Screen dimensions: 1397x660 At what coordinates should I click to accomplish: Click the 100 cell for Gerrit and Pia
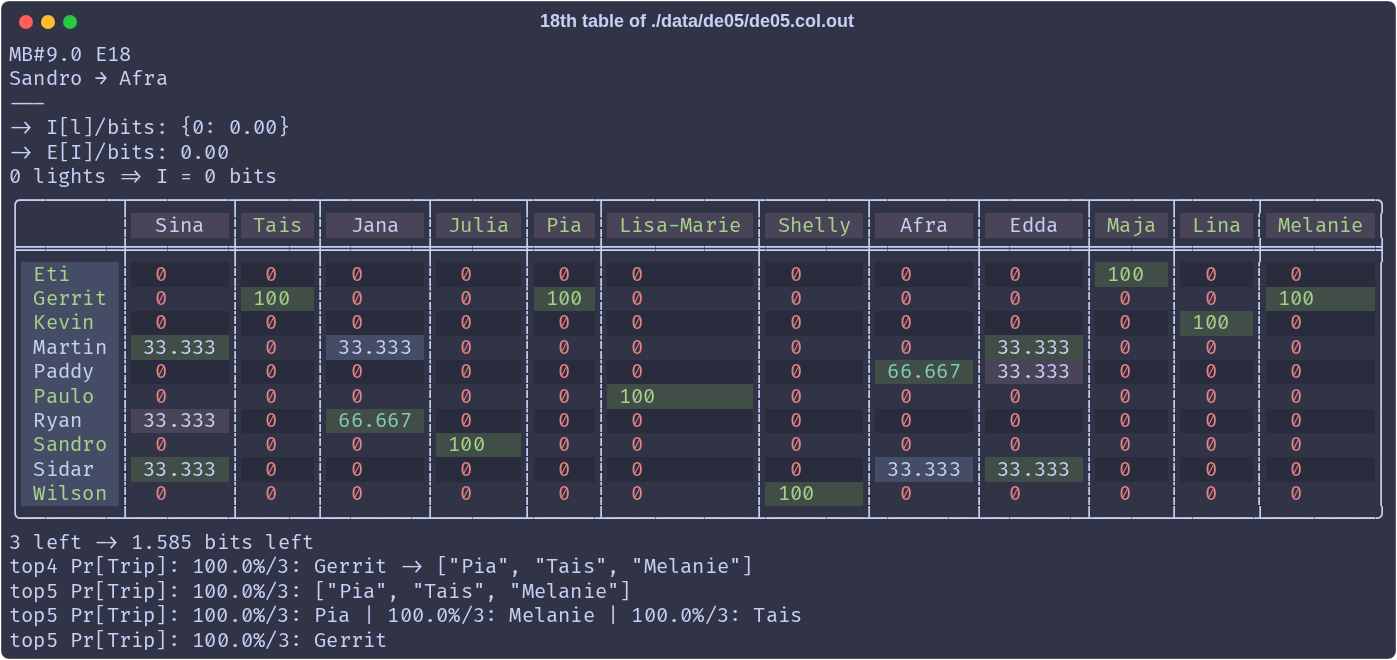point(564,298)
